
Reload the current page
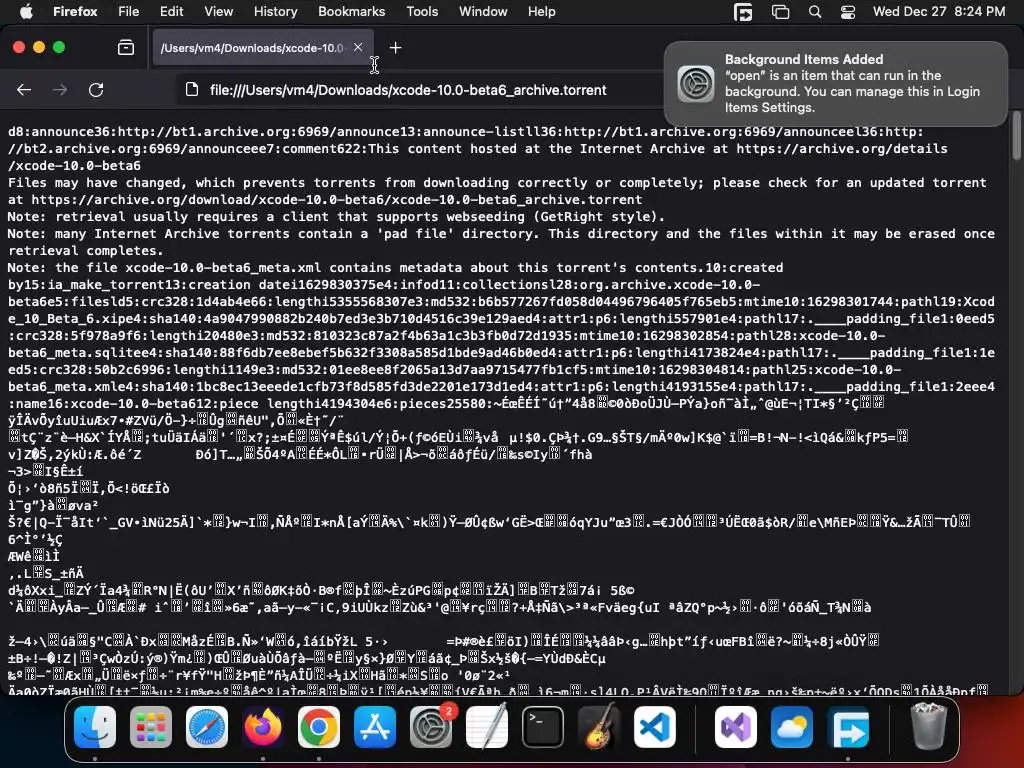pyautogui.click(x=96, y=89)
